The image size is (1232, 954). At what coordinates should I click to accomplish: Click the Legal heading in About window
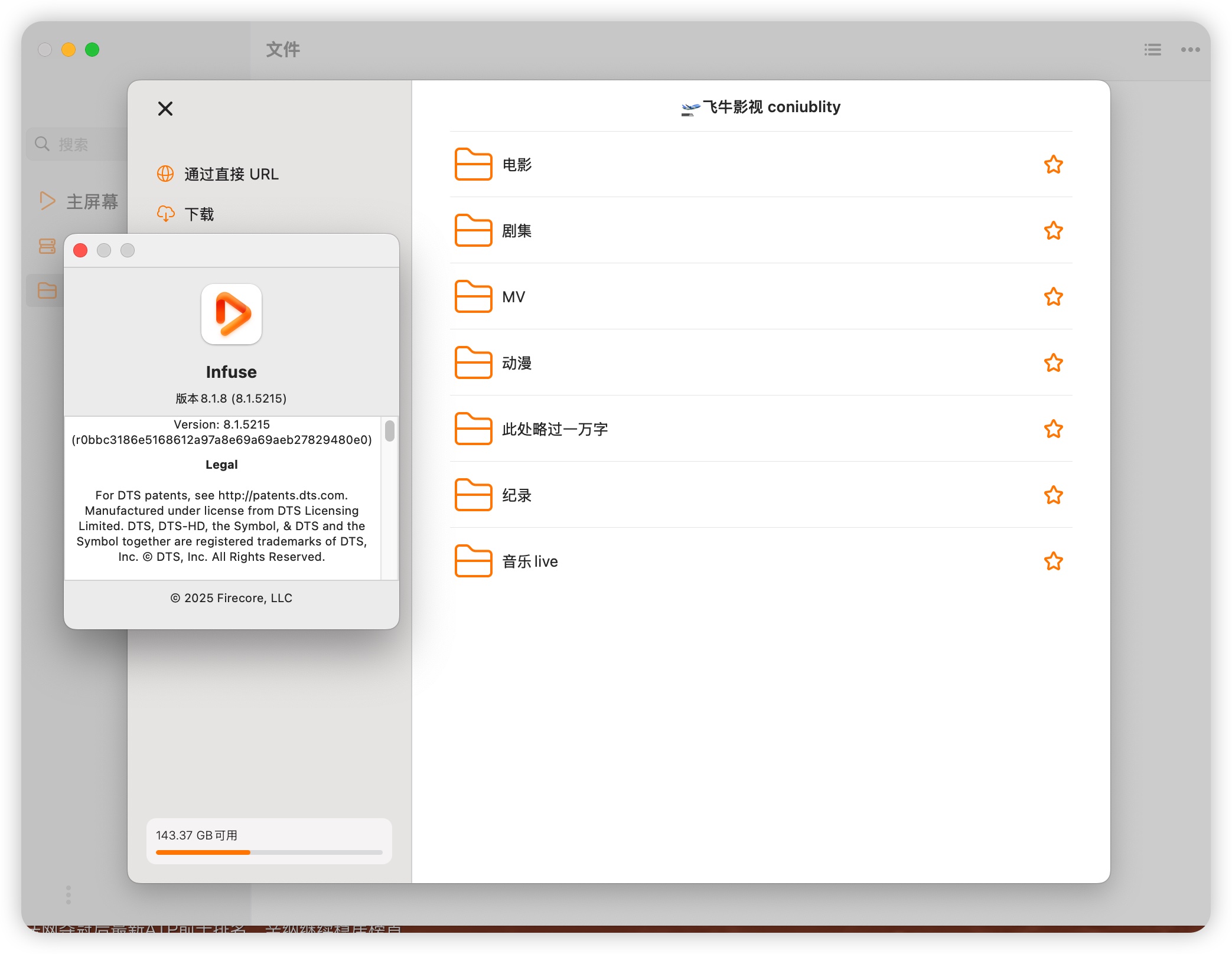point(221,465)
